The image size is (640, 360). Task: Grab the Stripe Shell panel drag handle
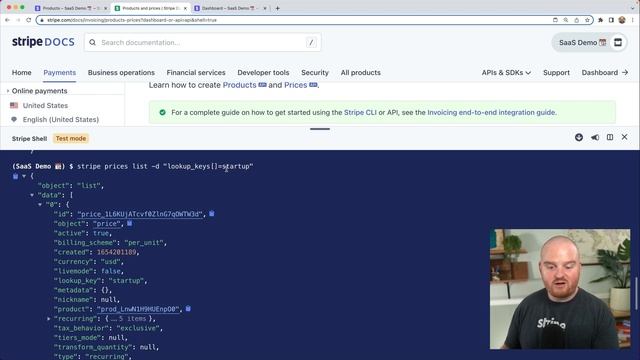click(x=320, y=129)
